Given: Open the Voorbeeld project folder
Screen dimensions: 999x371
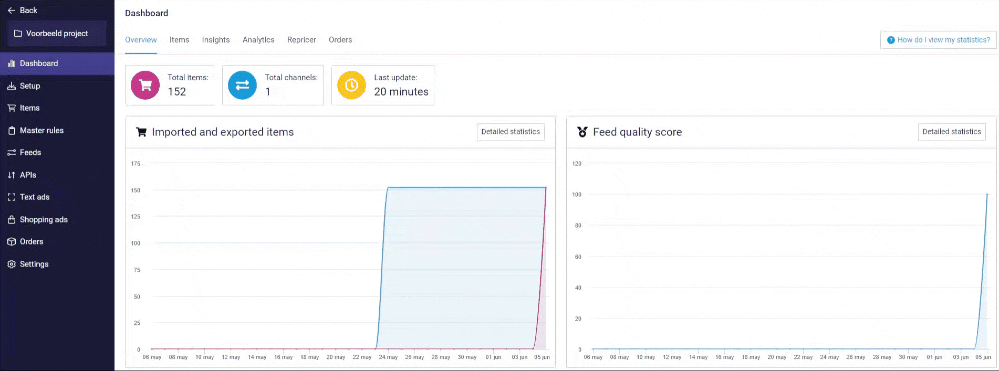Looking at the screenshot, I should pyautogui.click(x=57, y=33).
